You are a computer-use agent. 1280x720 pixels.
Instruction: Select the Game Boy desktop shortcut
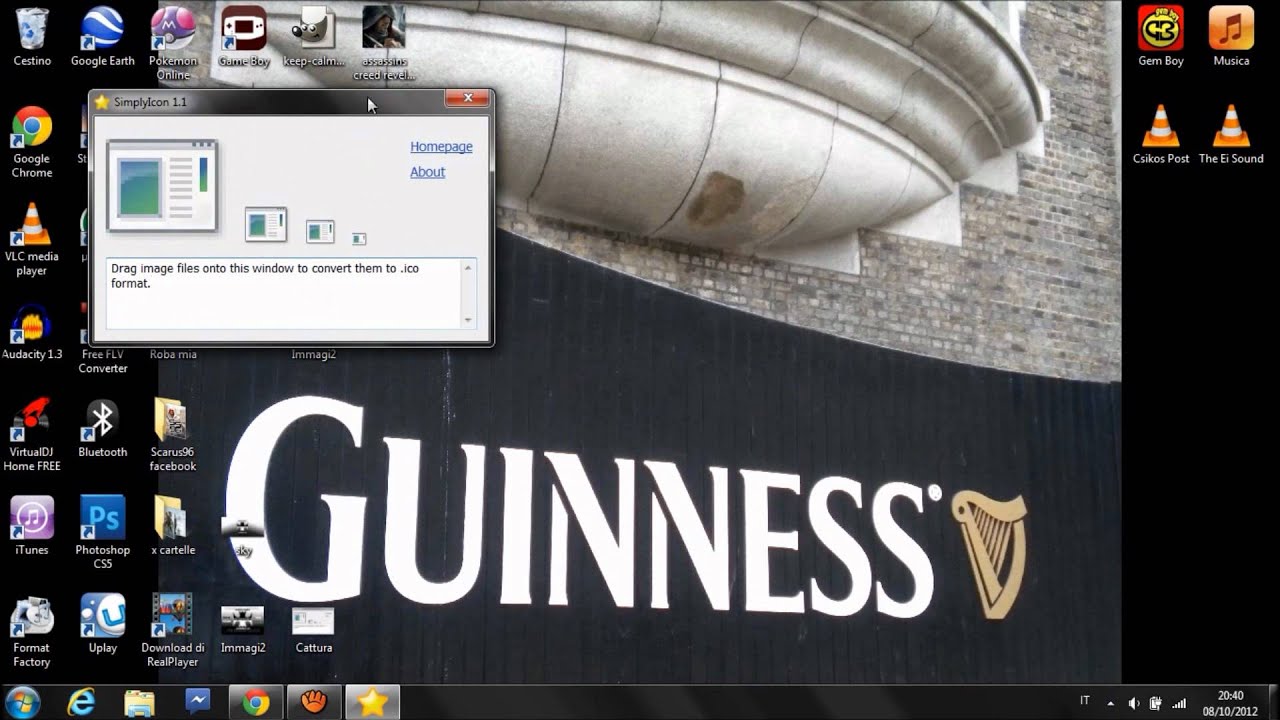pyautogui.click(x=244, y=37)
